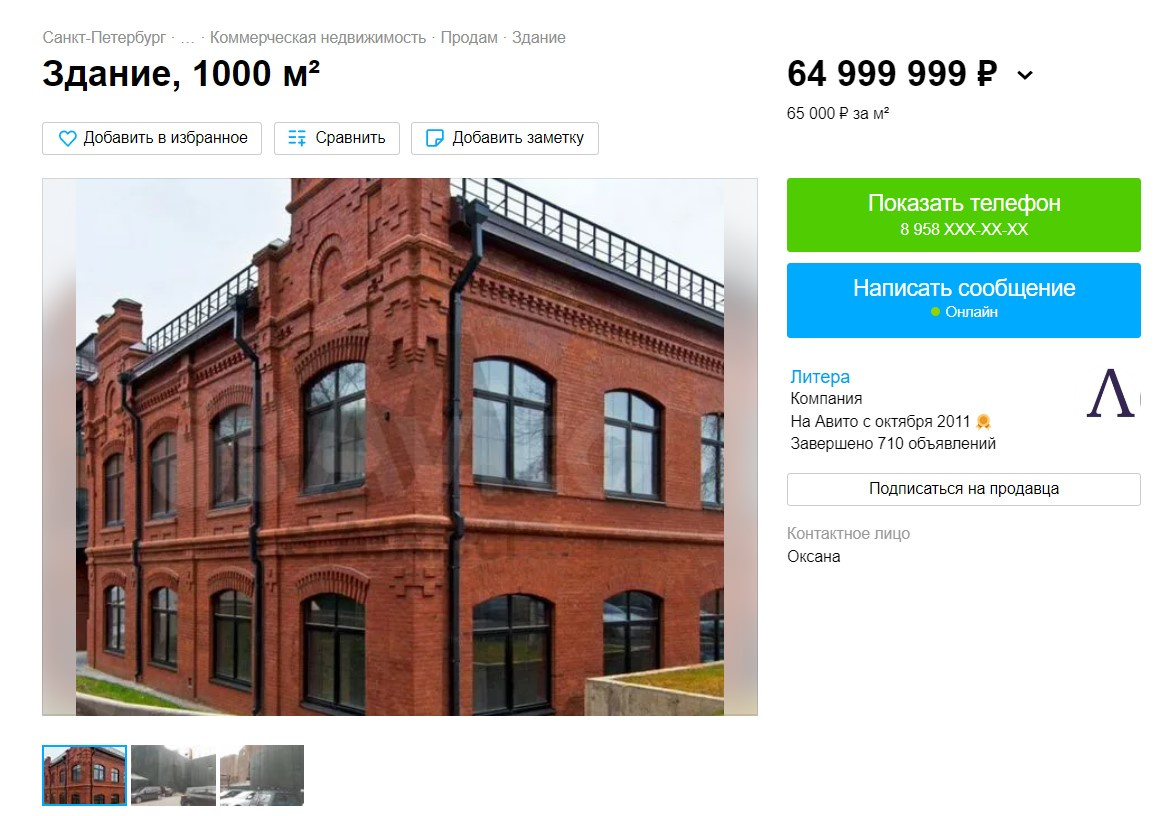Click the compare list icon
Screen dimensions: 1176x816
(297, 138)
